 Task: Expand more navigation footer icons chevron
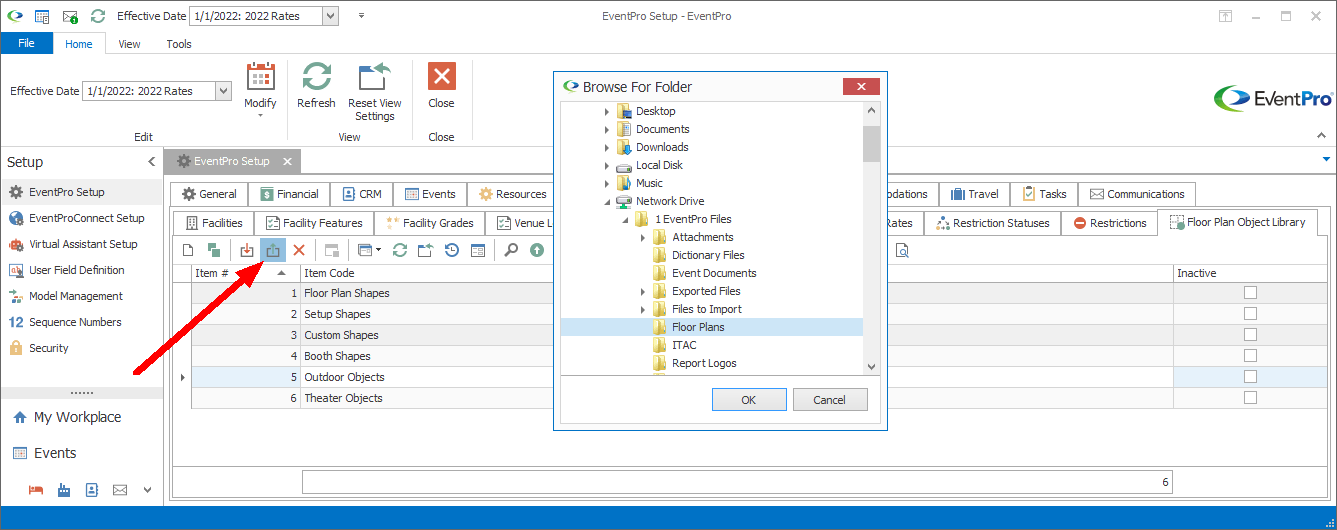[148, 490]
